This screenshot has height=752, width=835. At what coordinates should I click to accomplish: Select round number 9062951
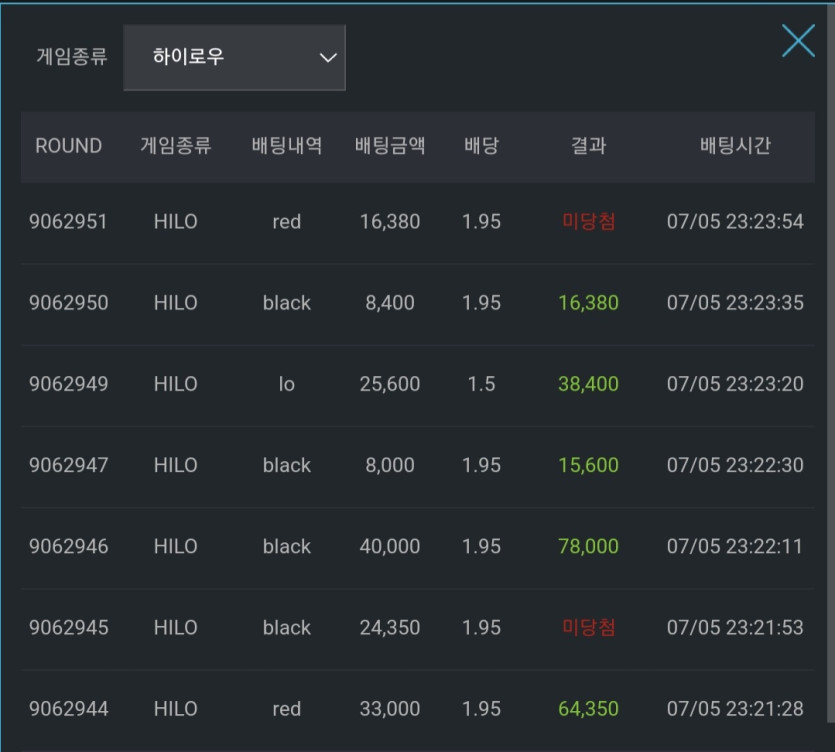click(x=68, y=222)
